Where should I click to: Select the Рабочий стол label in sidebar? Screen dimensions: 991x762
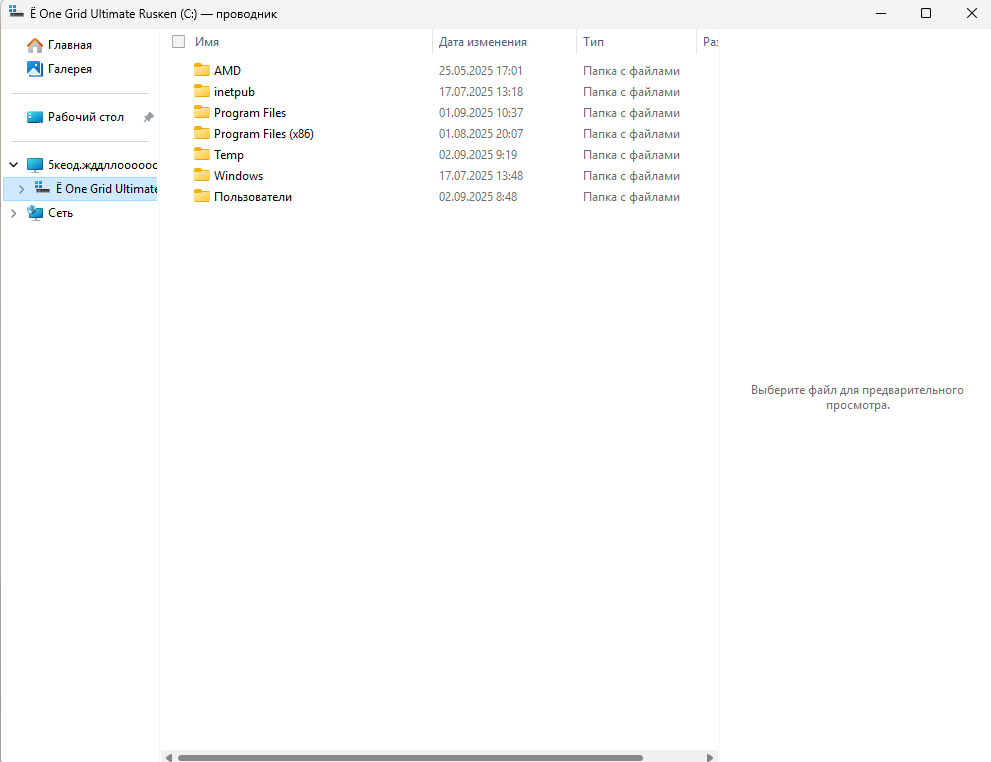click(86, 117)
